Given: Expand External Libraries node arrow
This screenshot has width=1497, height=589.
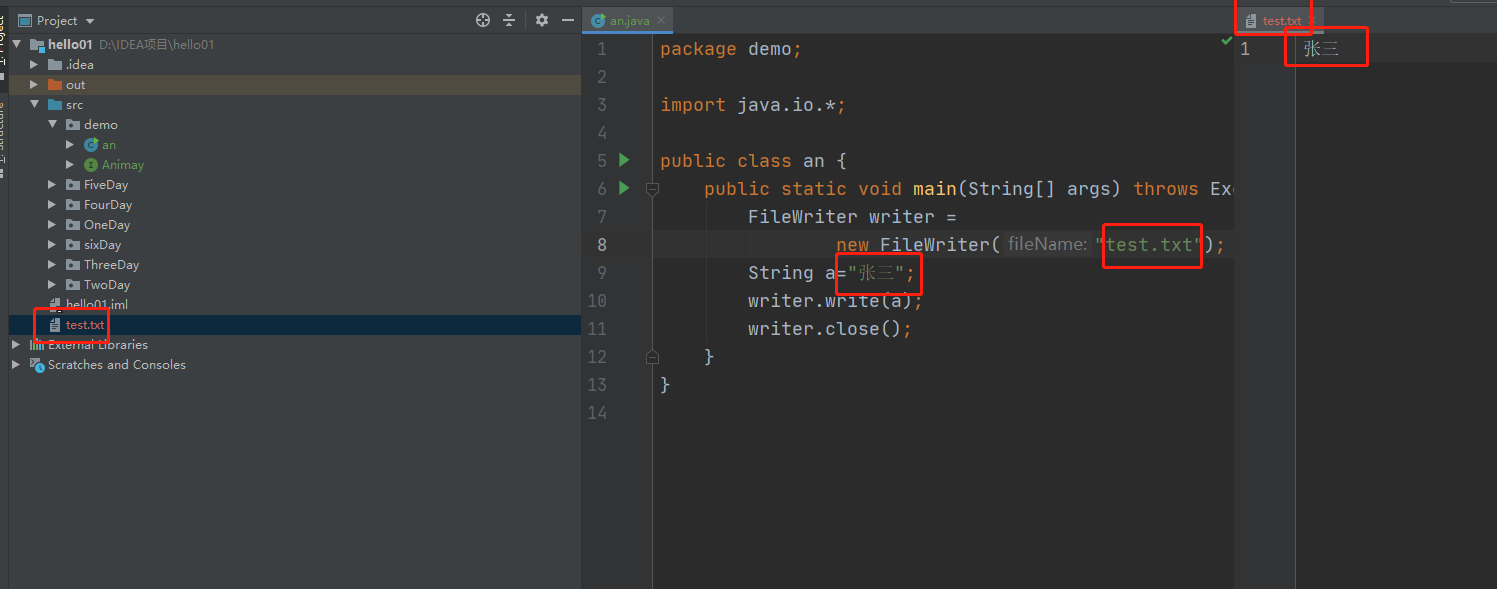Looking at the screenshot, I should pos(16,345).
